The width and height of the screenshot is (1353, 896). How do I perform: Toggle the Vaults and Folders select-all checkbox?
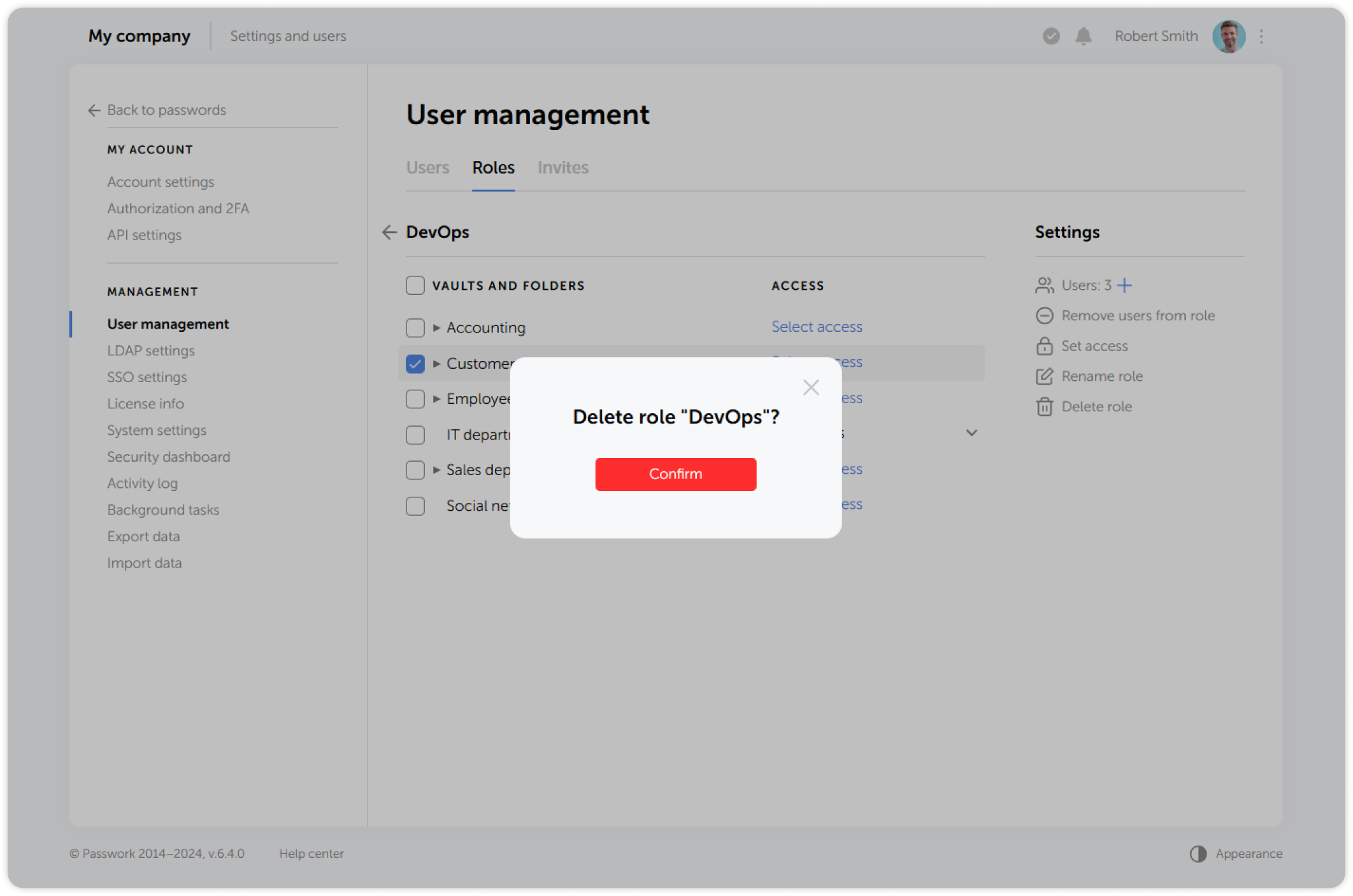pyautogui.click(x=415, y=285)
